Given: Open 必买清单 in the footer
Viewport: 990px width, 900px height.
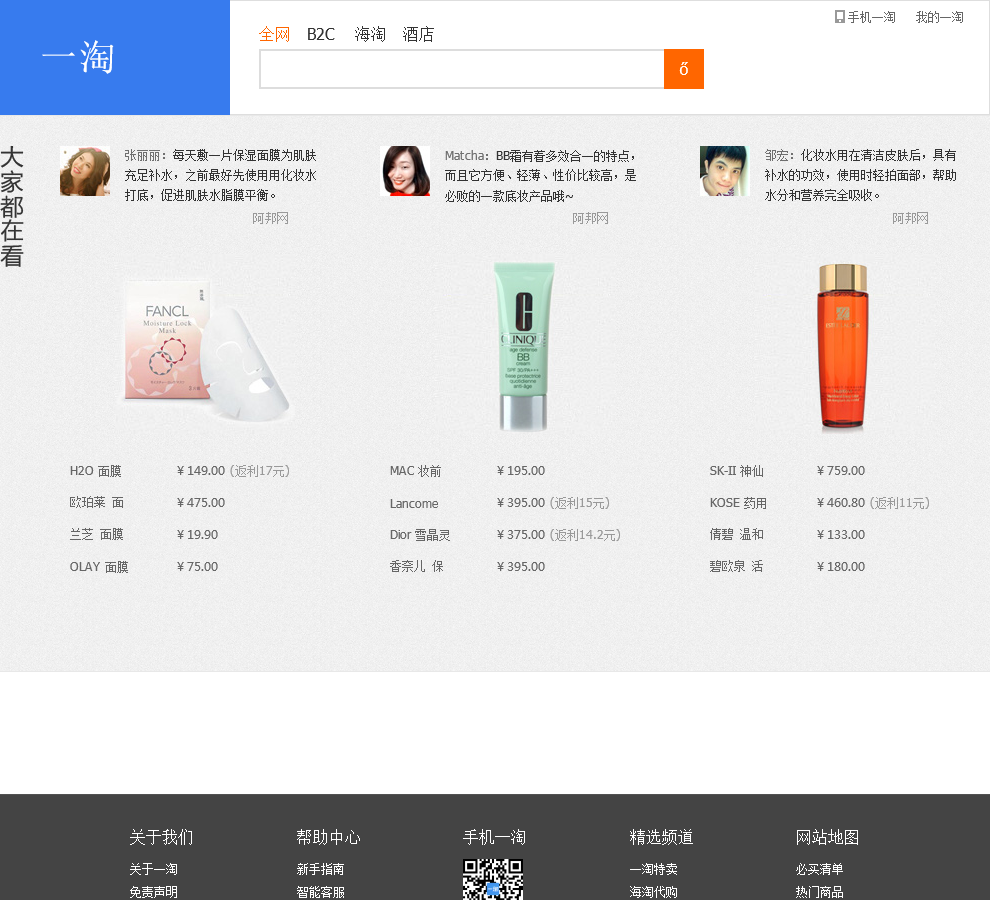Looking at the screenshot, I should [820, 869].
